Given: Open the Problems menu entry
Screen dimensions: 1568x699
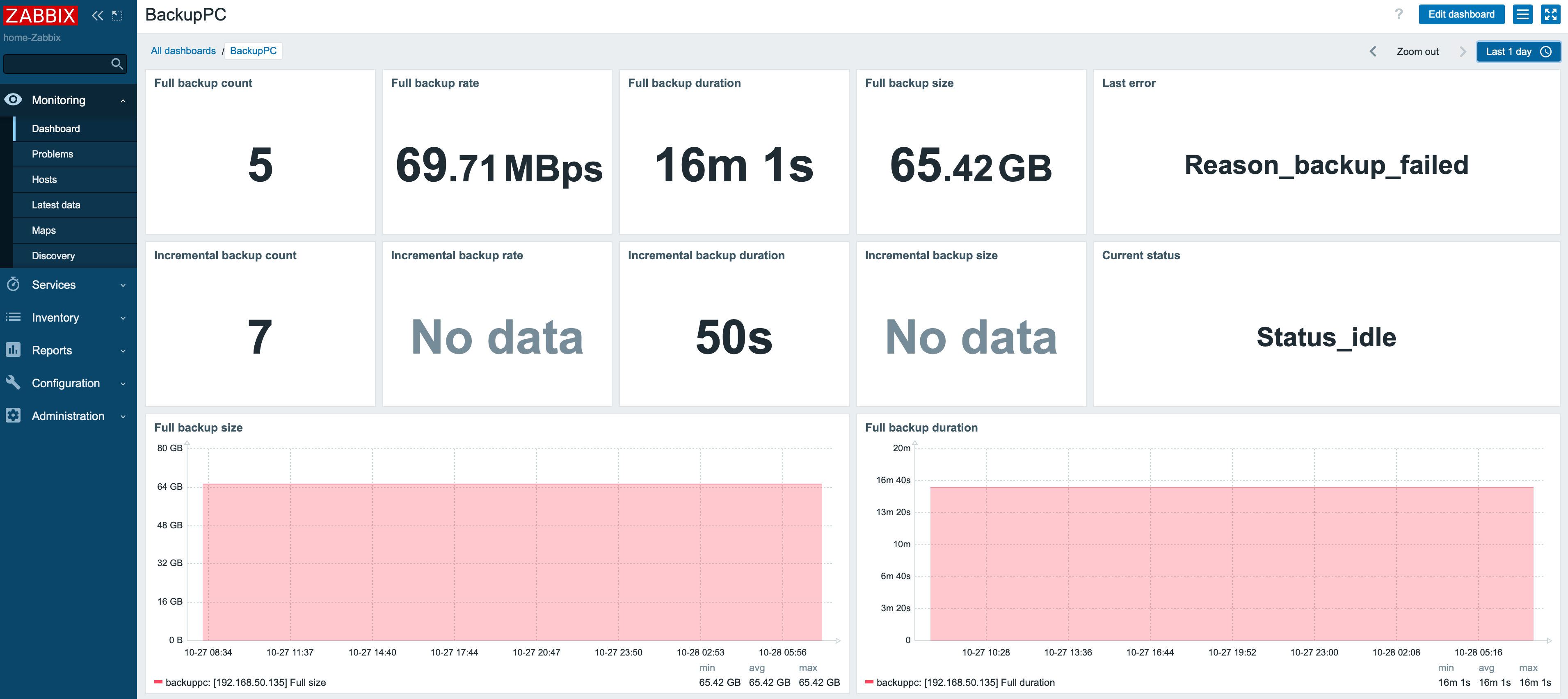Looking at the screenshot, I should tap(53, 154).
